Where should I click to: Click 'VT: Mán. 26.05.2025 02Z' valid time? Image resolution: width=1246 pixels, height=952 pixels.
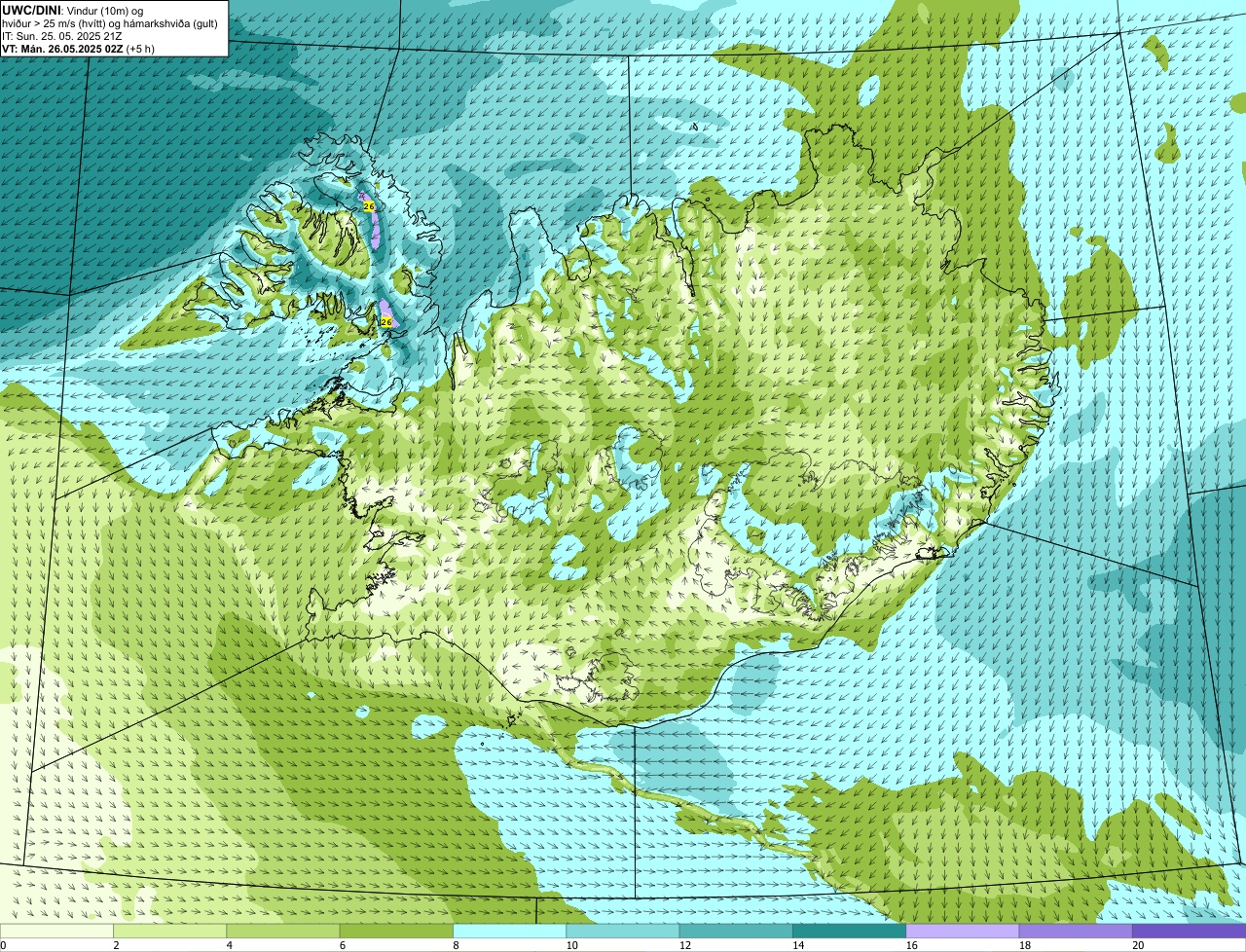[x=61, y=48]
